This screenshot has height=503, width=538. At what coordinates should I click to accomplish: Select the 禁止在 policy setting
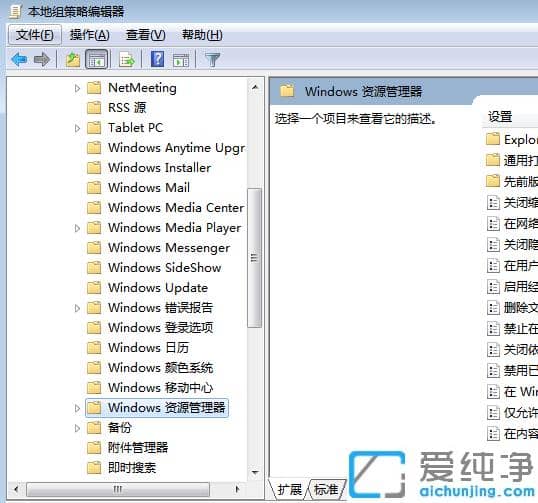click(x=512, y=329)
